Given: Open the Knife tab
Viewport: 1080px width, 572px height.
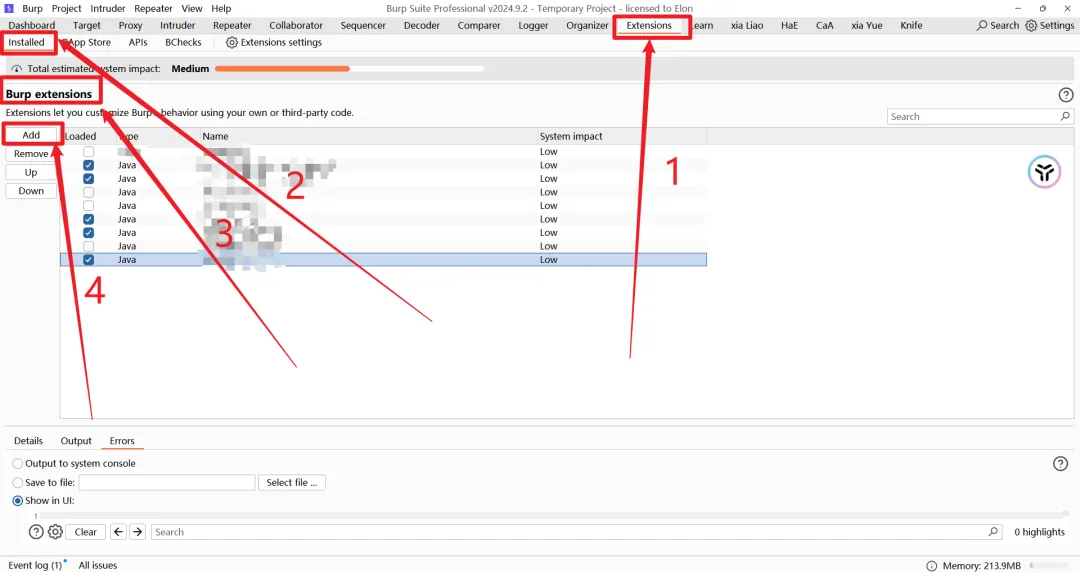Looking at the screenshot, I should [x=911, y=25].
